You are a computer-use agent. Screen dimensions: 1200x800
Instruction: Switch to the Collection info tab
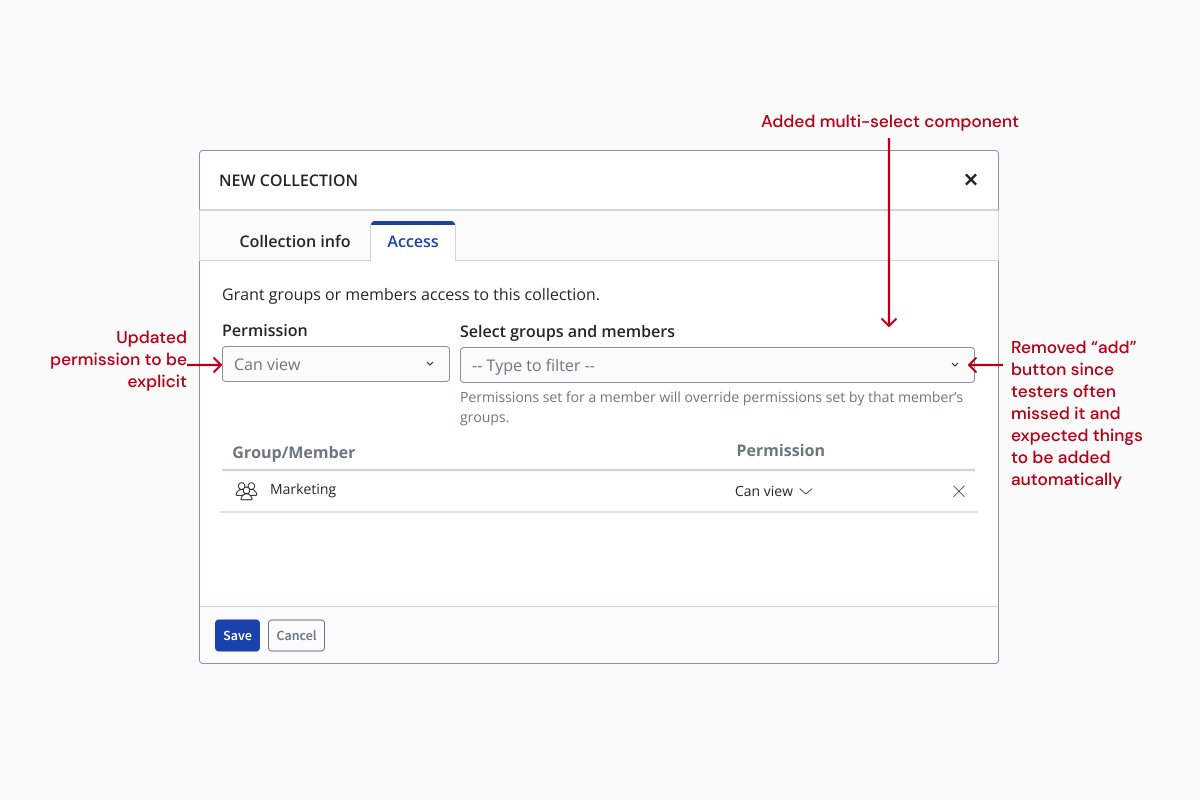(295, 241)
